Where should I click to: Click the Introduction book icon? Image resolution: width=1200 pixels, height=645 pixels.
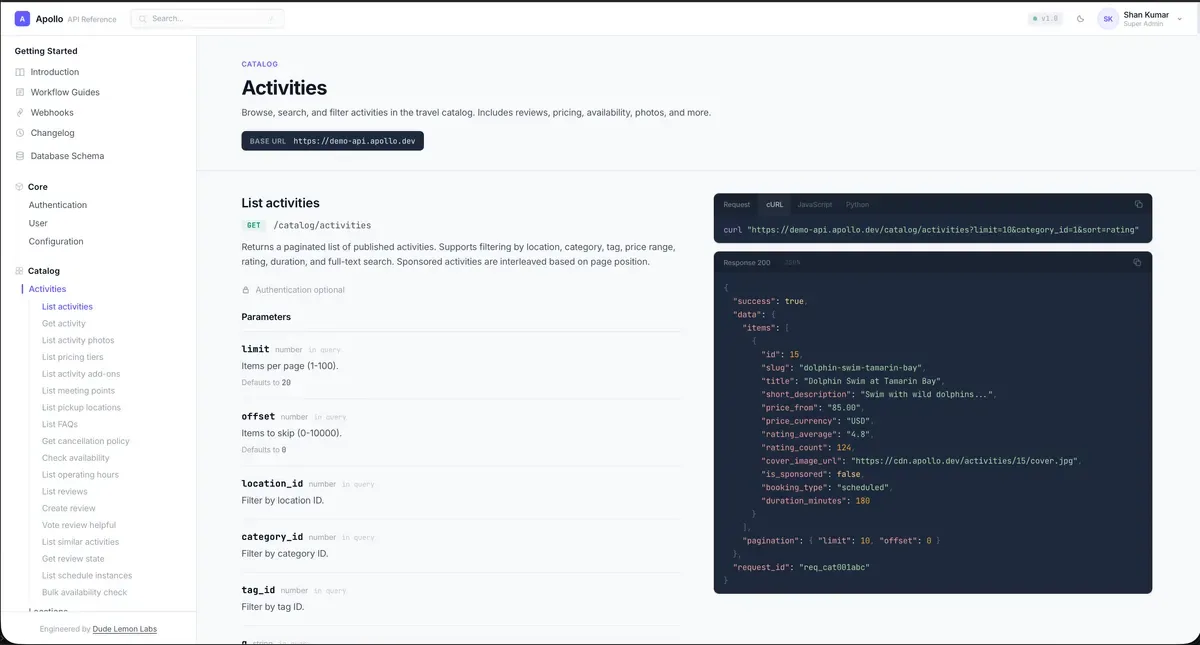tap(19, 72)
